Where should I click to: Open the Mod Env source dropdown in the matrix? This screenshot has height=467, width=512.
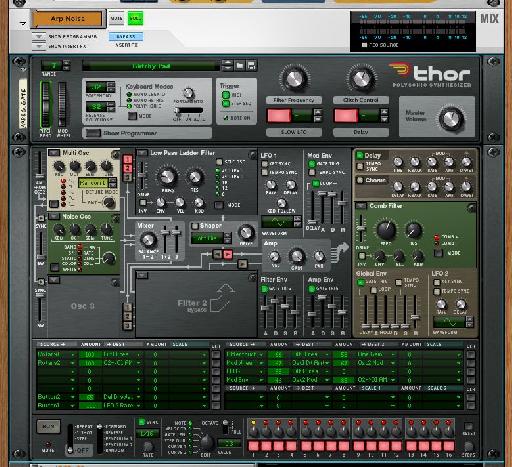click(261, 380)
